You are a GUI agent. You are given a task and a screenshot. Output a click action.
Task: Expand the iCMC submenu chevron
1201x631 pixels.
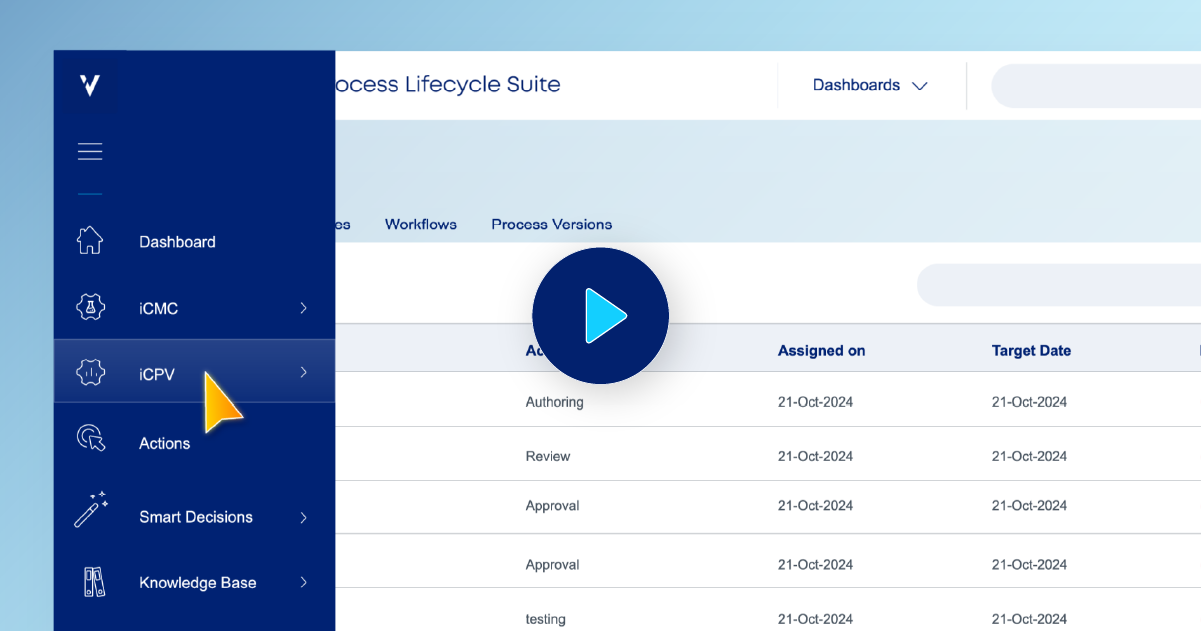click(302, 308)
